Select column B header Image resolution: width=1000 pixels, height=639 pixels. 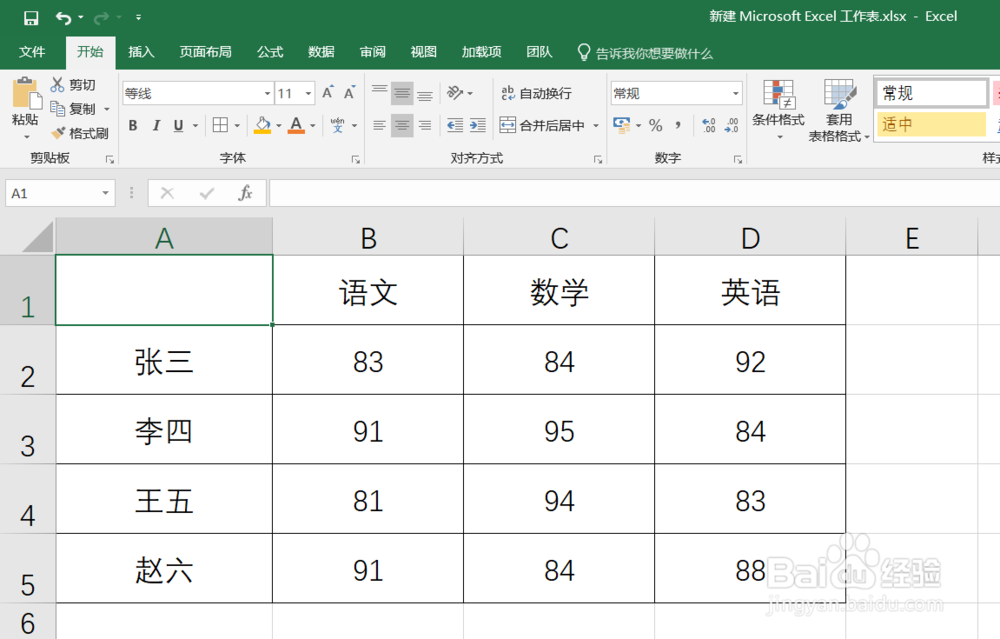coord(368,237)
